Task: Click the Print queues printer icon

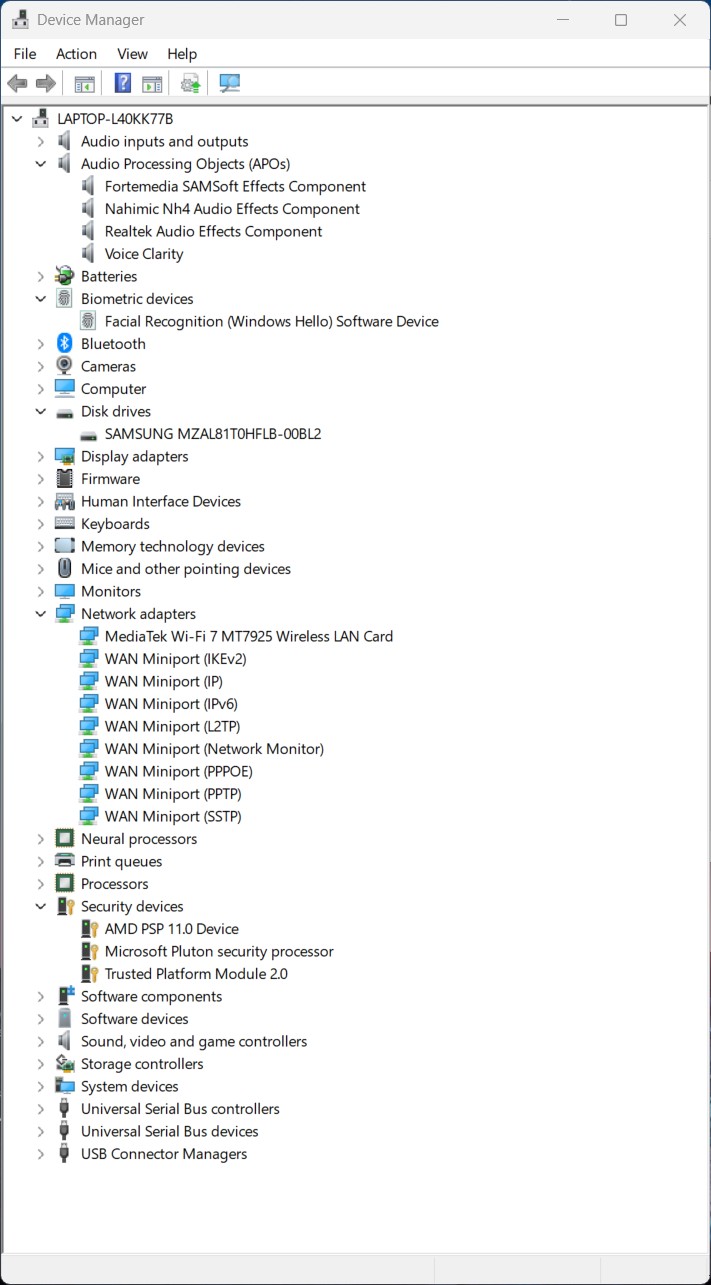Action: click(65, 861)
